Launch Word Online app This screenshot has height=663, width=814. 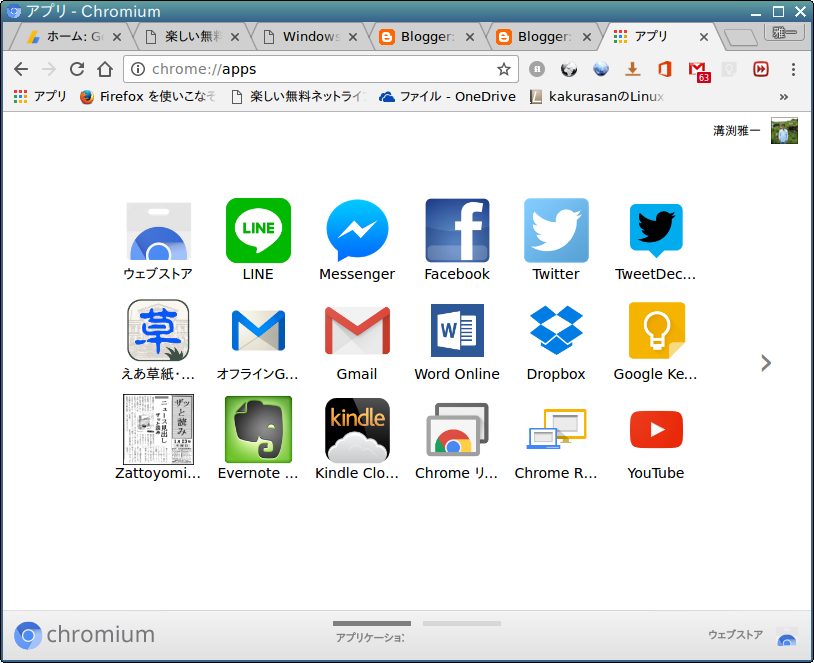(457, 330)
